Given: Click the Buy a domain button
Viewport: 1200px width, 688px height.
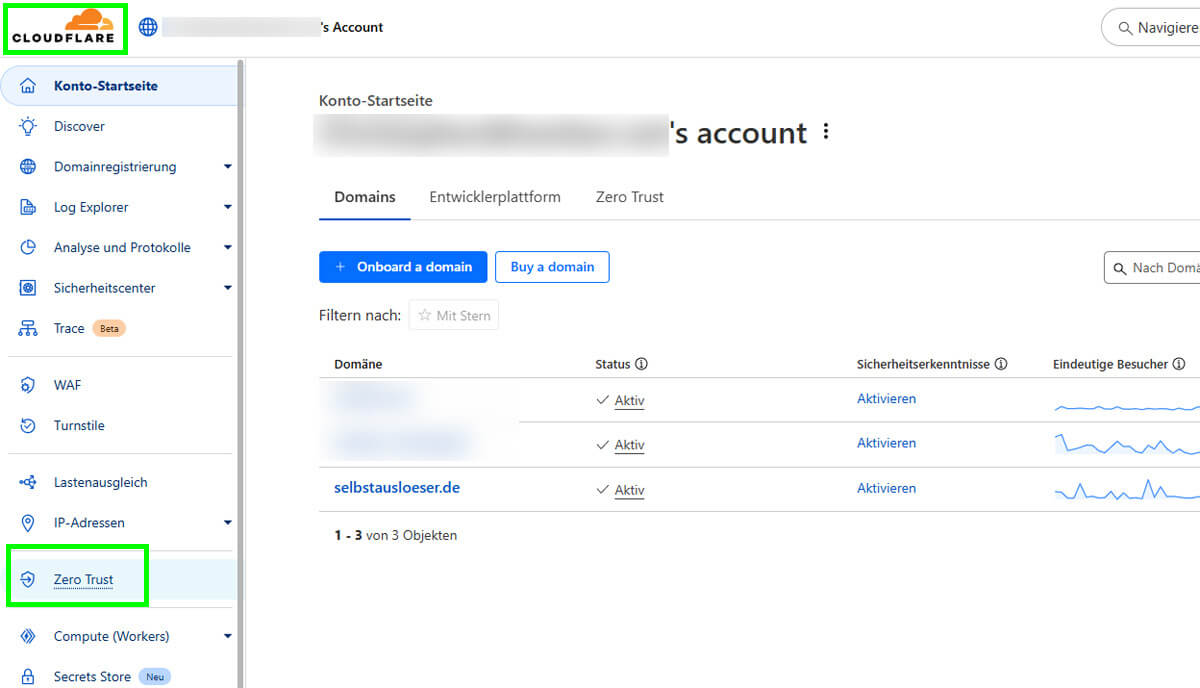Looking at the screenshot, I should (552, 267).
